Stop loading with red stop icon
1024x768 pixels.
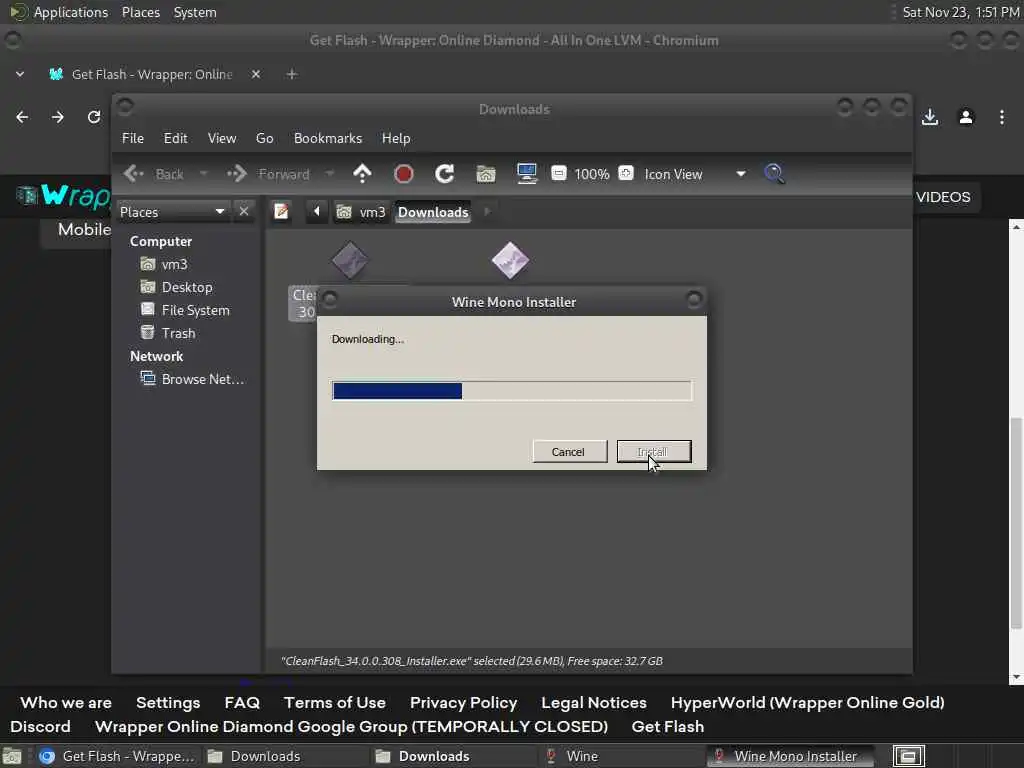coord(404,174)
